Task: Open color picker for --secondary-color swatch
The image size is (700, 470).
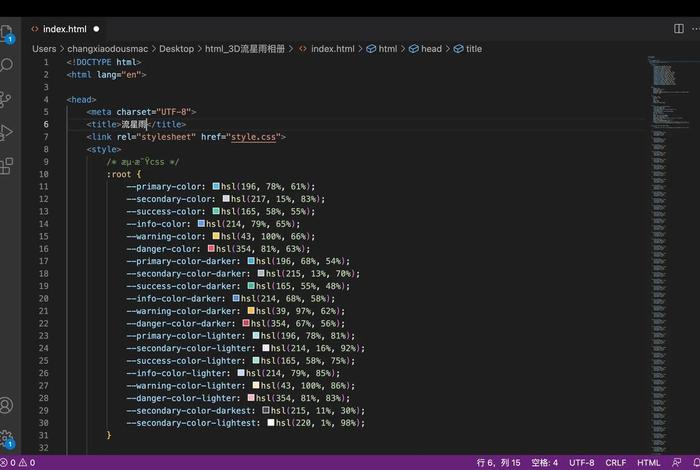Action: click(x=226, y=199)
